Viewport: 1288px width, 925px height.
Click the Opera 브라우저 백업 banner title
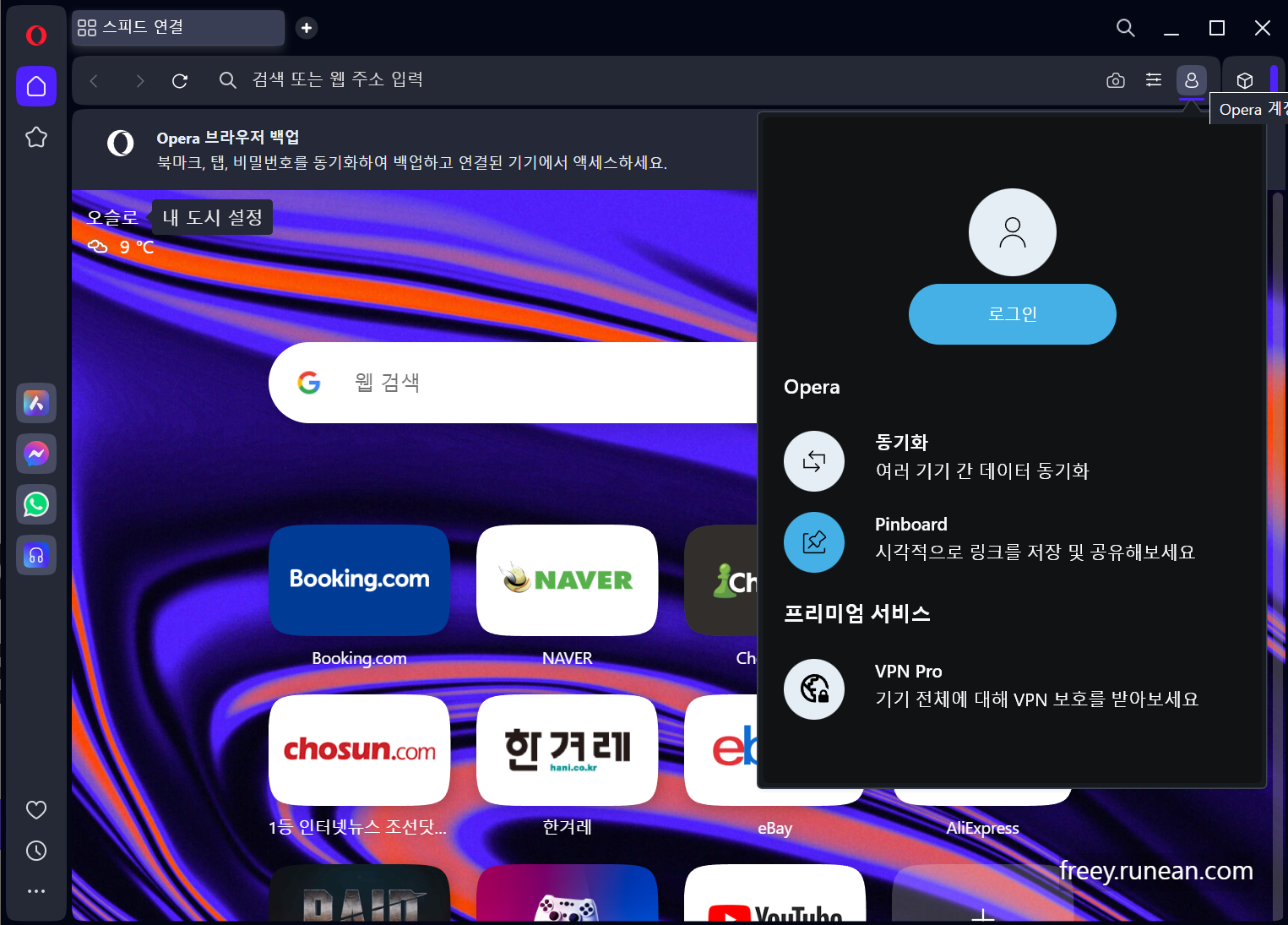[x=228, y=138]
